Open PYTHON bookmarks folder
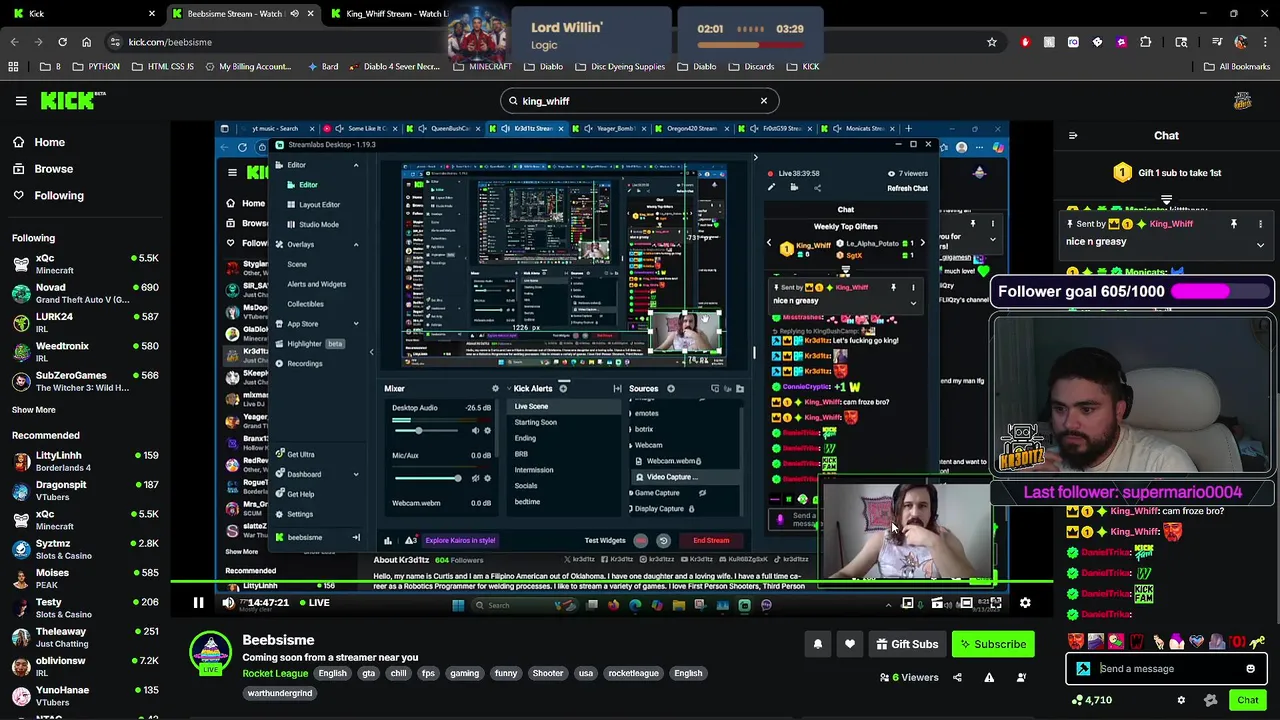This screenshot has width=1280, height=720. coord(96,67)
